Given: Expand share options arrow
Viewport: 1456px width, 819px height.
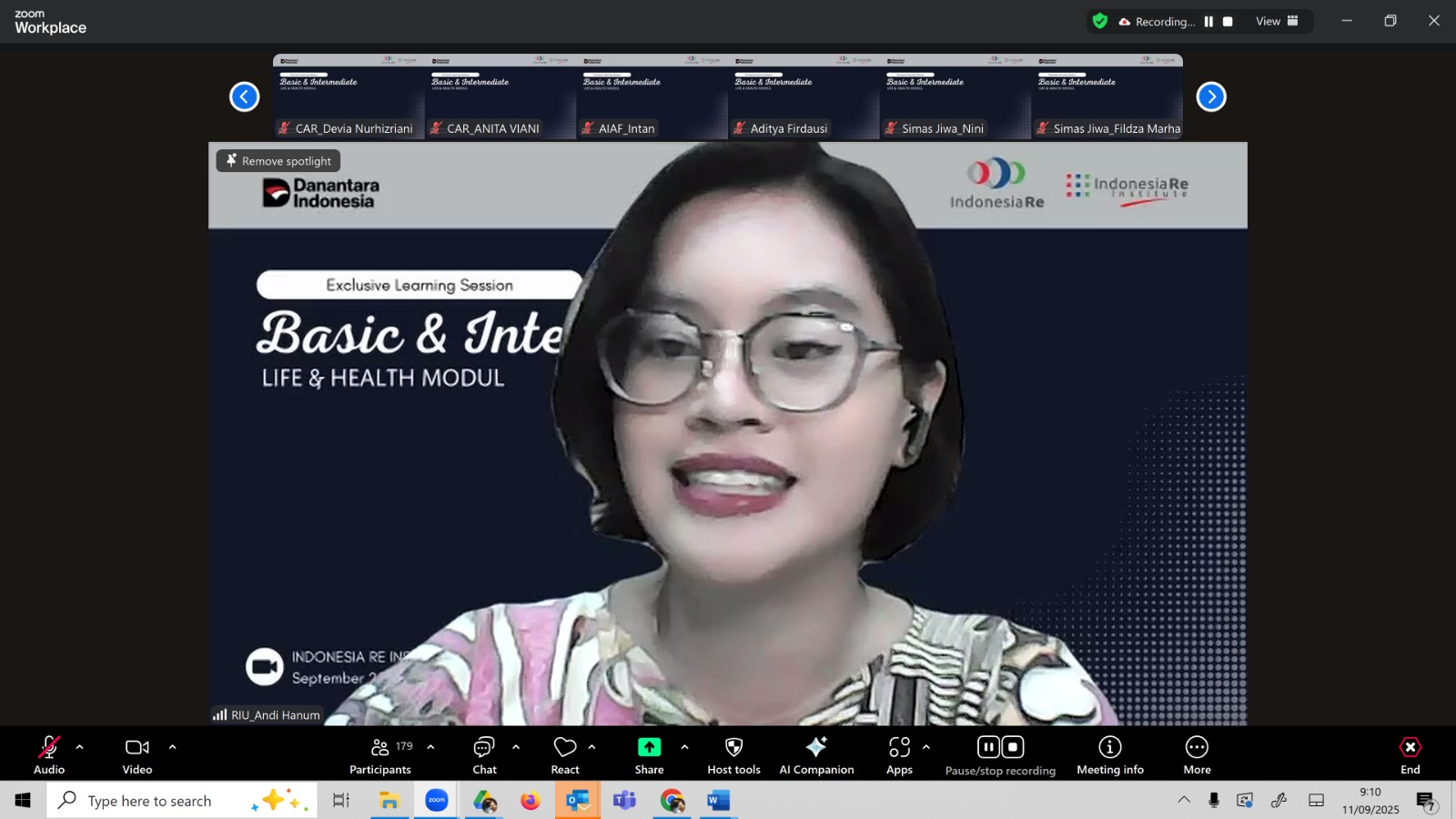Looking at the screenshot, I should tap(684, 747).
